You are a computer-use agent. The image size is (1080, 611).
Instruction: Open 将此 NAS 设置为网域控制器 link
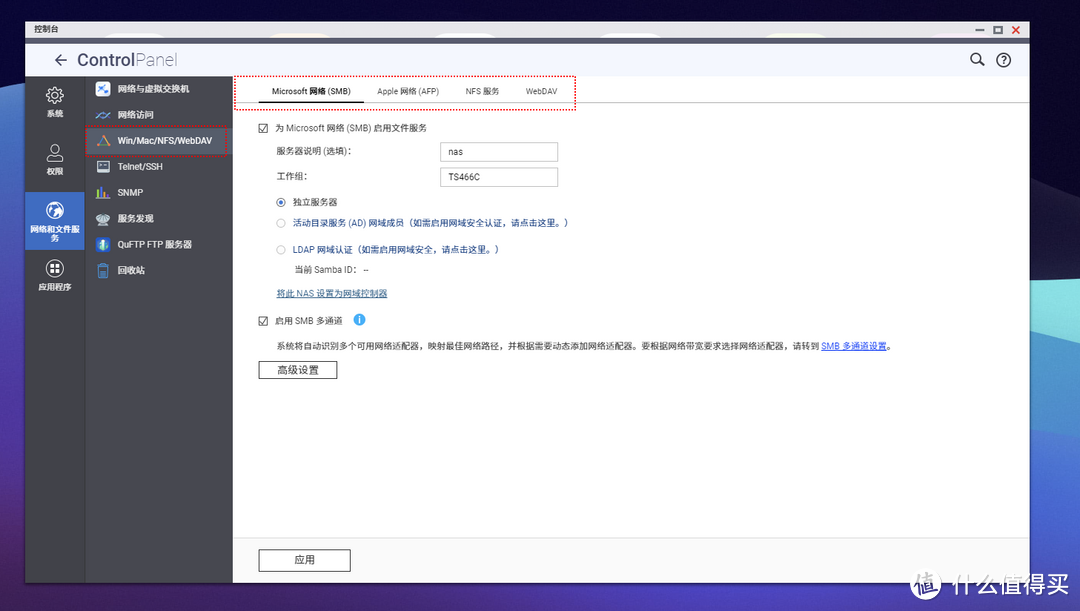point(332,293)
